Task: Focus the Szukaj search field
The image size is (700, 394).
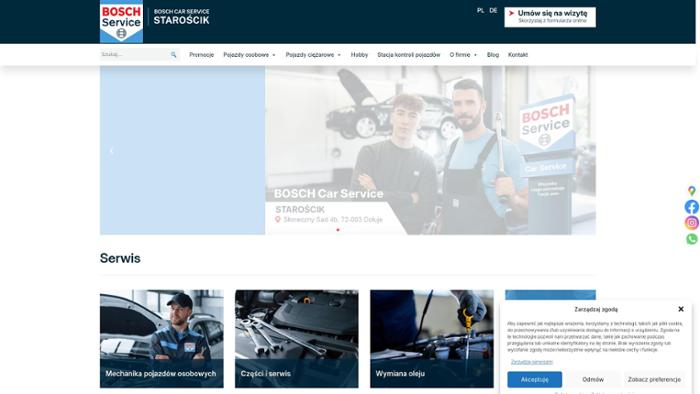Action: coord(134,54)
